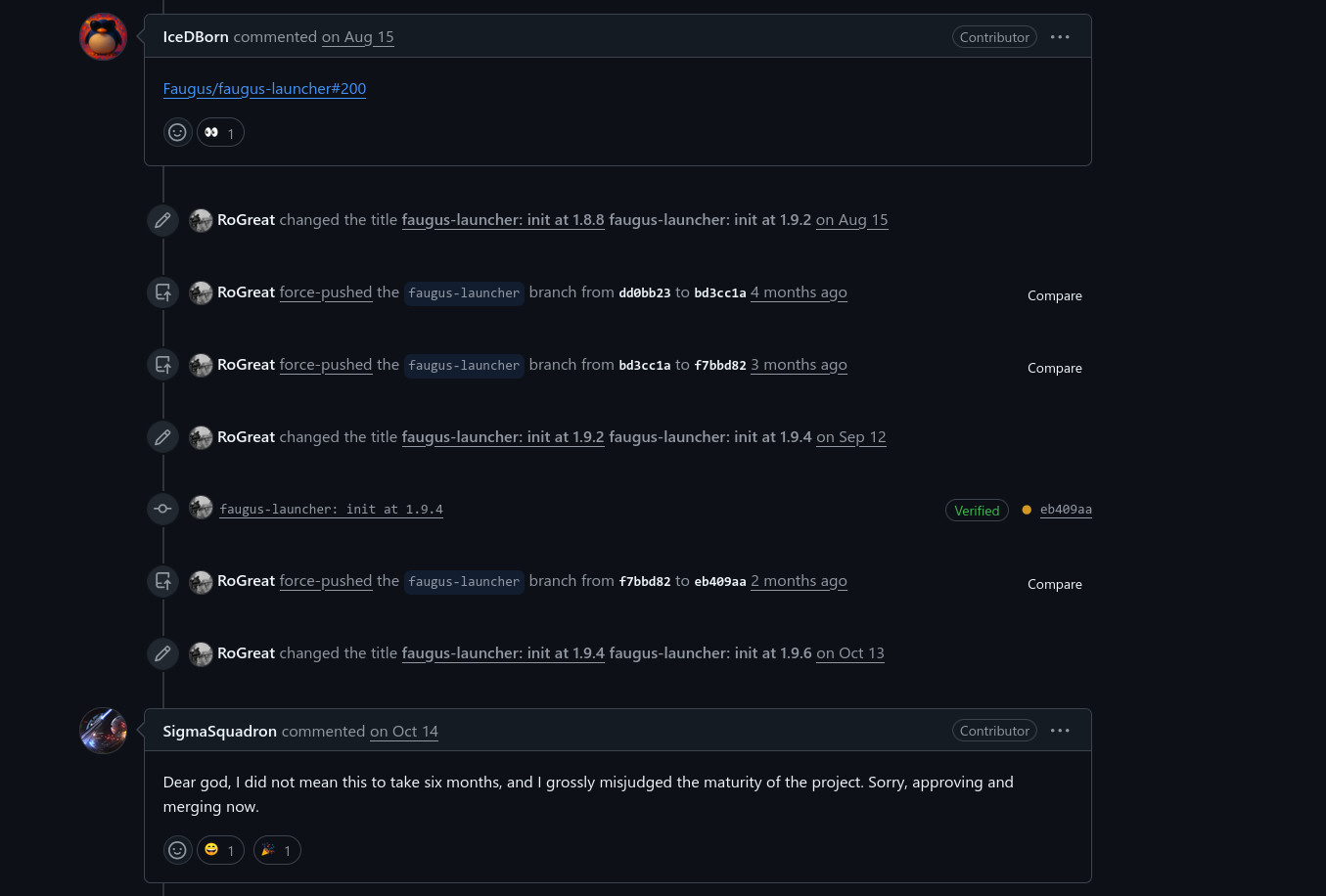Open RoGreat name in 4 months ago force-push
Screen dimensions: 1326x896
pyautogui.click(x=246, y=292)
